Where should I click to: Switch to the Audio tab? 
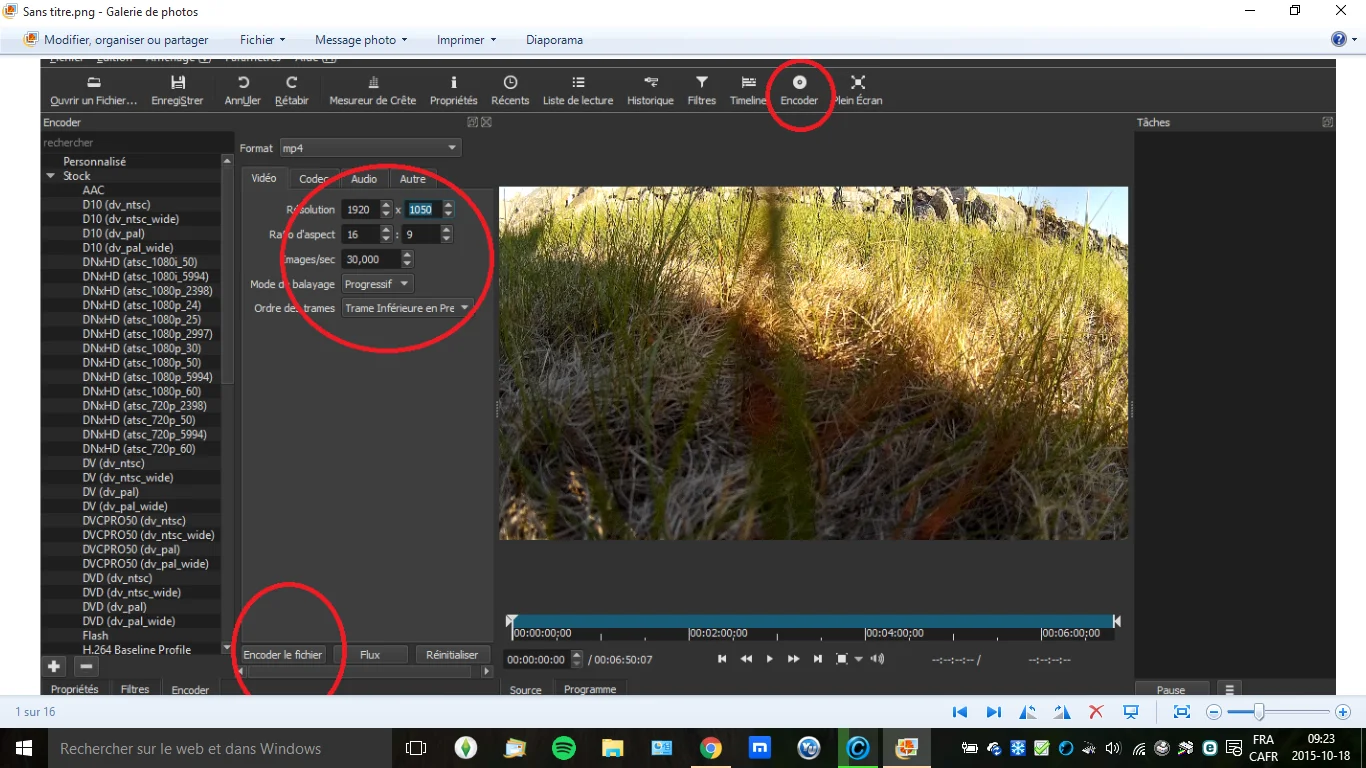pos(364,179)
